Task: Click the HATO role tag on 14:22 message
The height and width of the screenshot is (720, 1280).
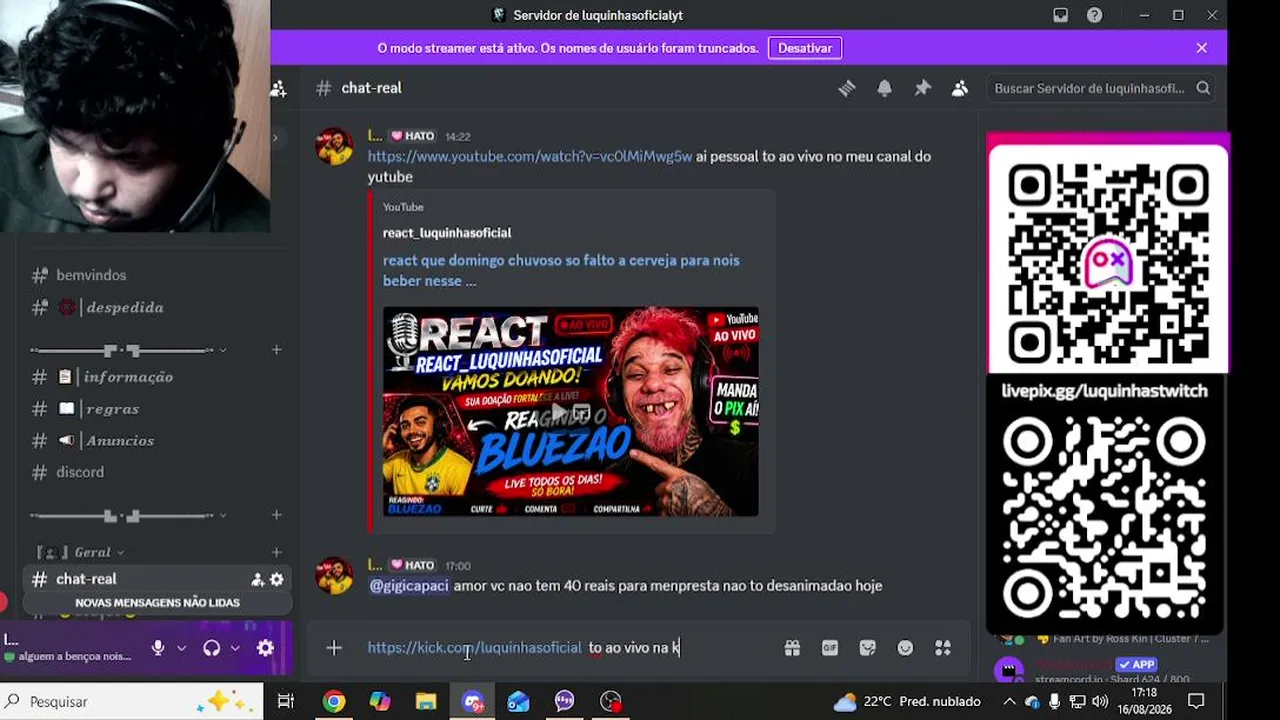Action: tap(413, 136)
